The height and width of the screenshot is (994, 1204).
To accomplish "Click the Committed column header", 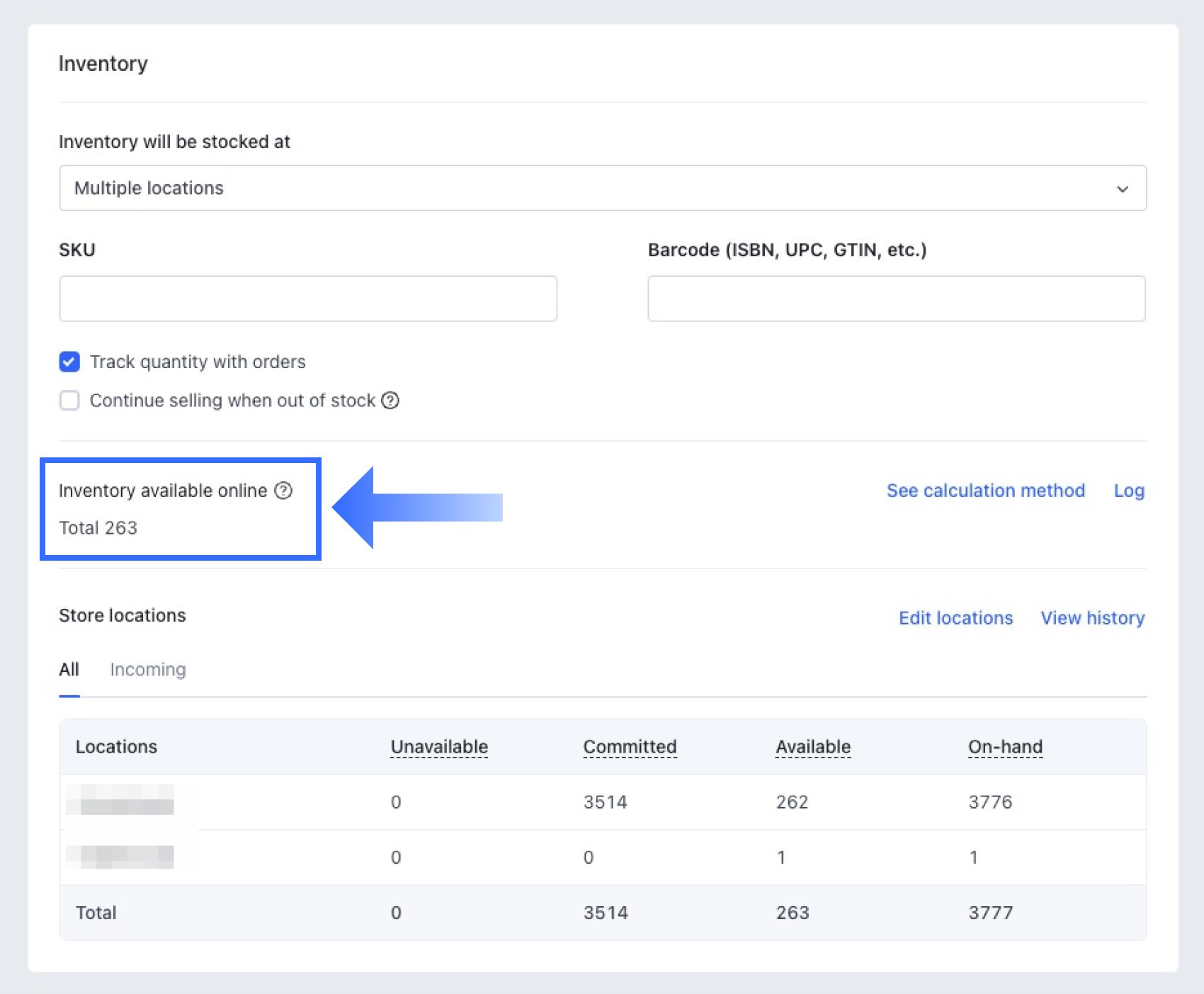I will point(630,747).
